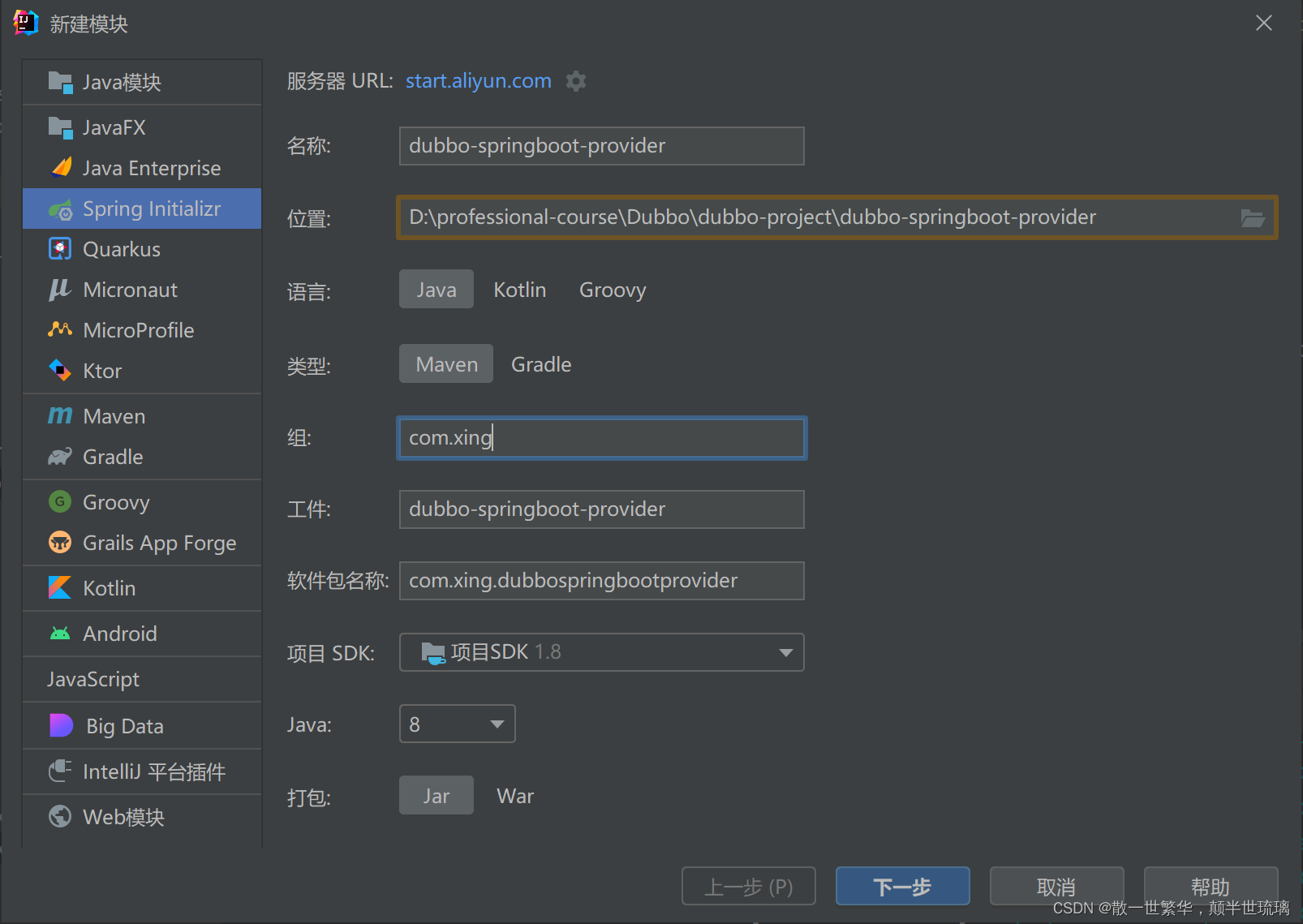Open the Java version dropdown
The height and width of the screenshot is (924, 1303).
[x=458, y=724]
